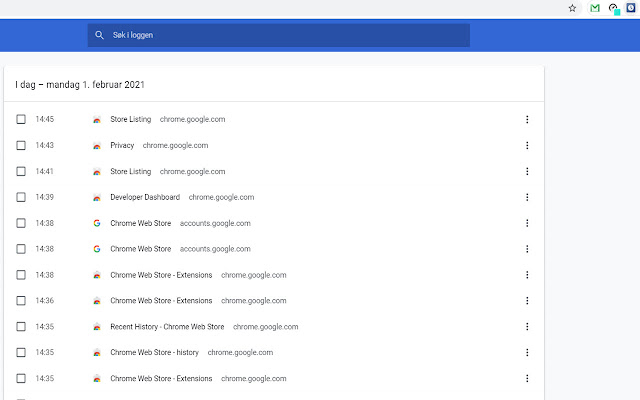Click the '14:39' timestamp of Developer Dashboard
The image size is (640, 400).
click(44, 197)
